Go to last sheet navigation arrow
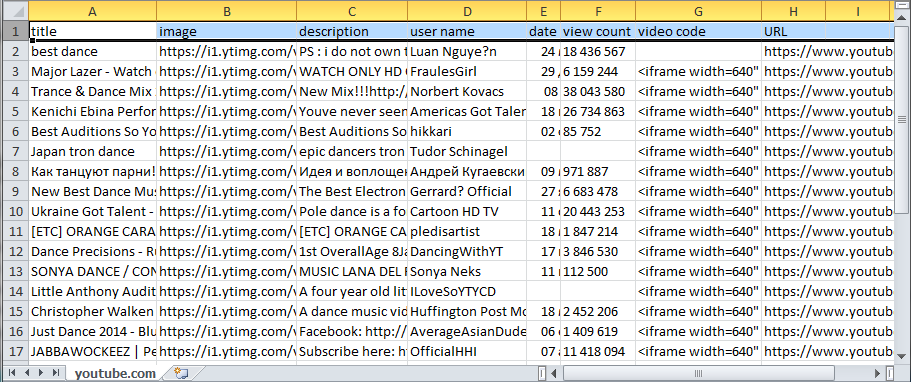This screenshot has height=382, width=911. (56, 372)
